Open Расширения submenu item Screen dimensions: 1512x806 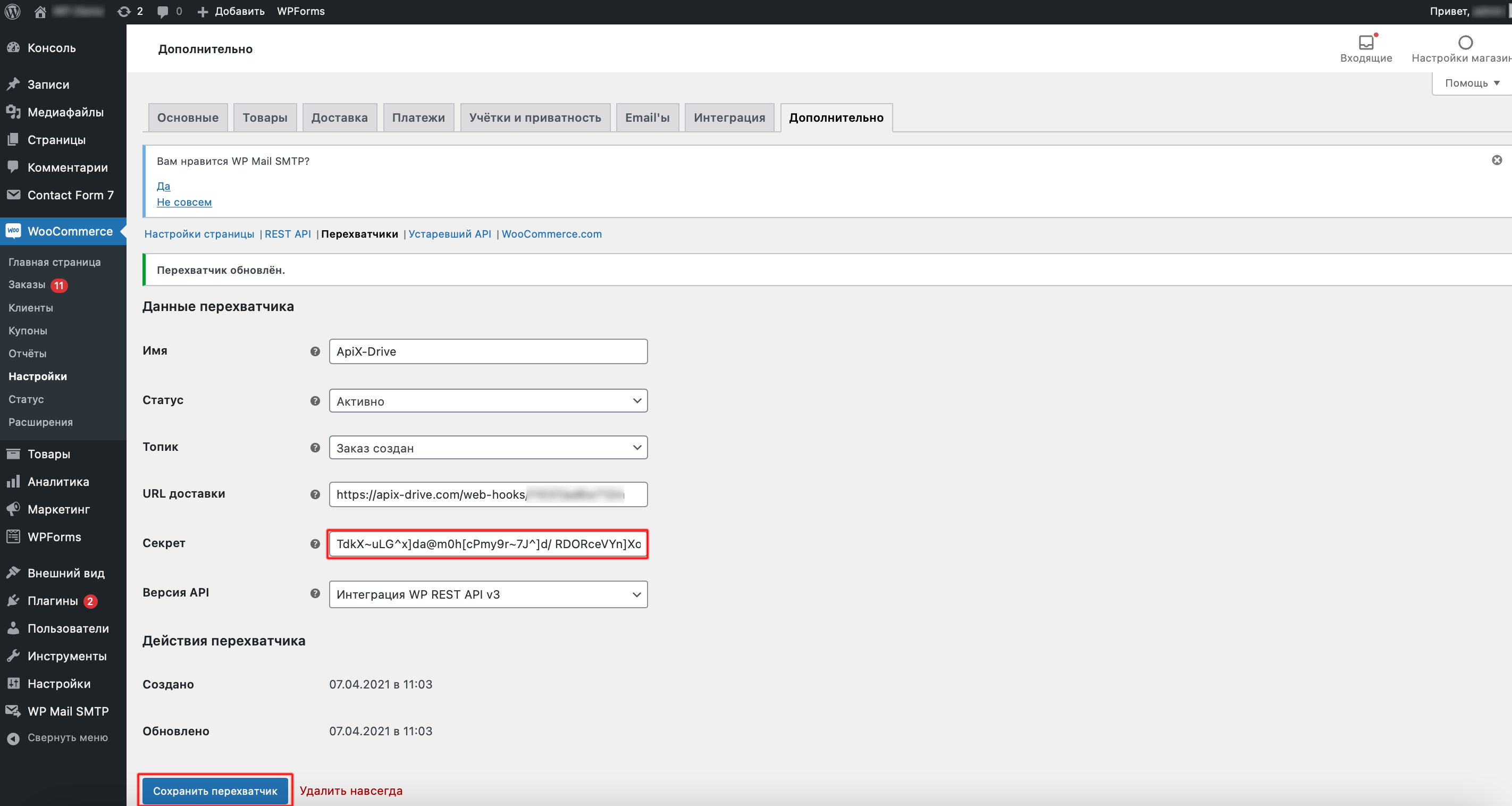tap(40, 422)
